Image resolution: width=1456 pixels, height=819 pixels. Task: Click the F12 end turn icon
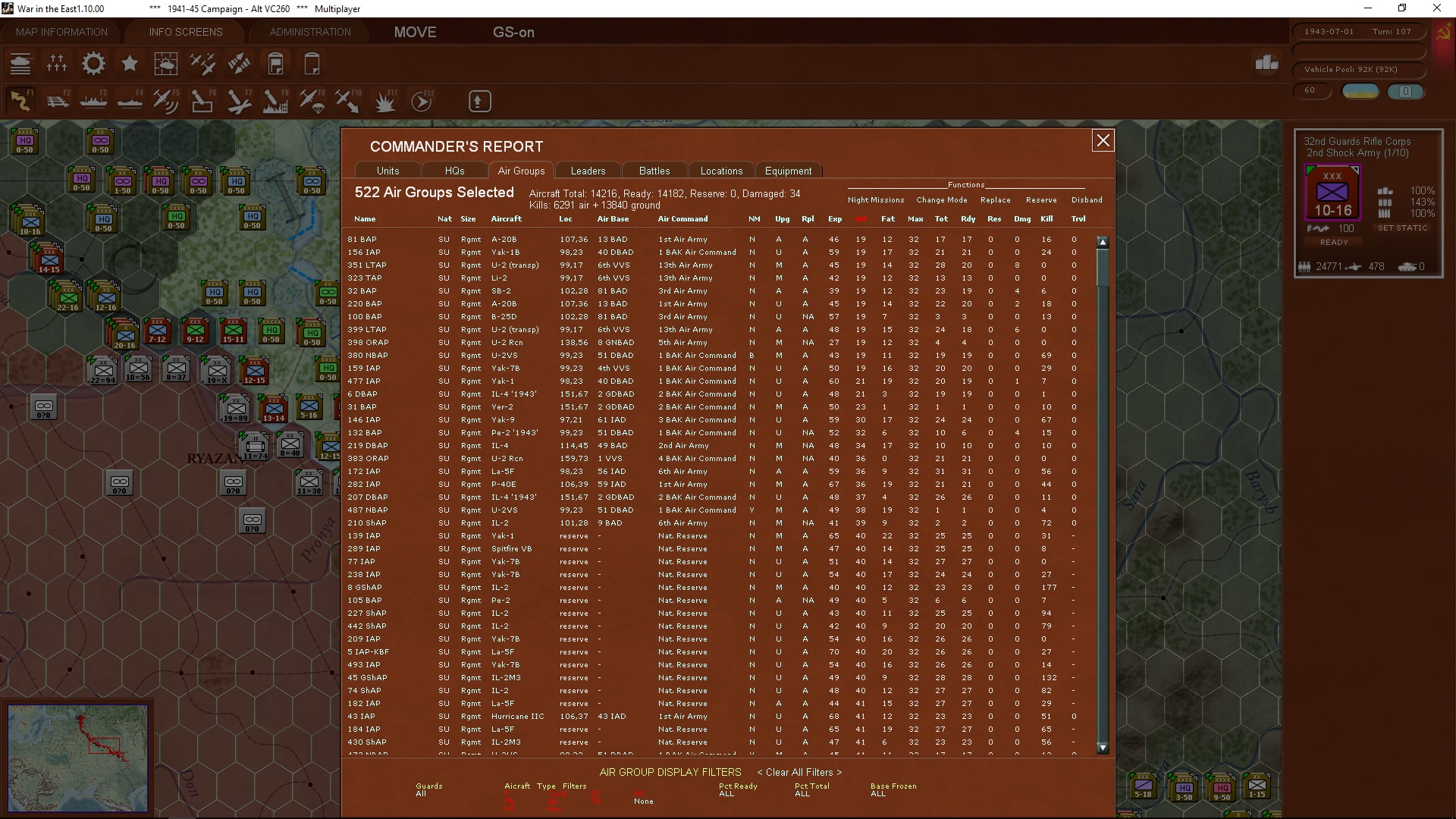click(x=422, y=101)
